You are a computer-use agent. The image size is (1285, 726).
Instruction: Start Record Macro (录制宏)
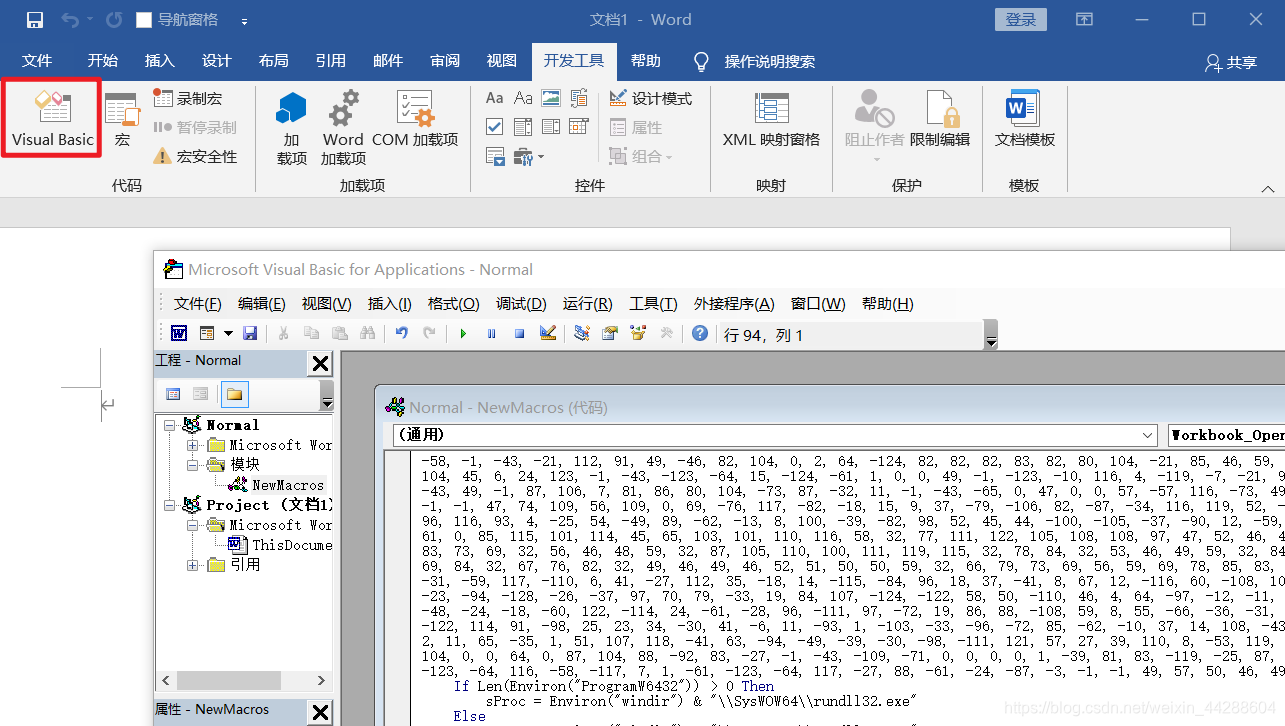coord(188,98)
